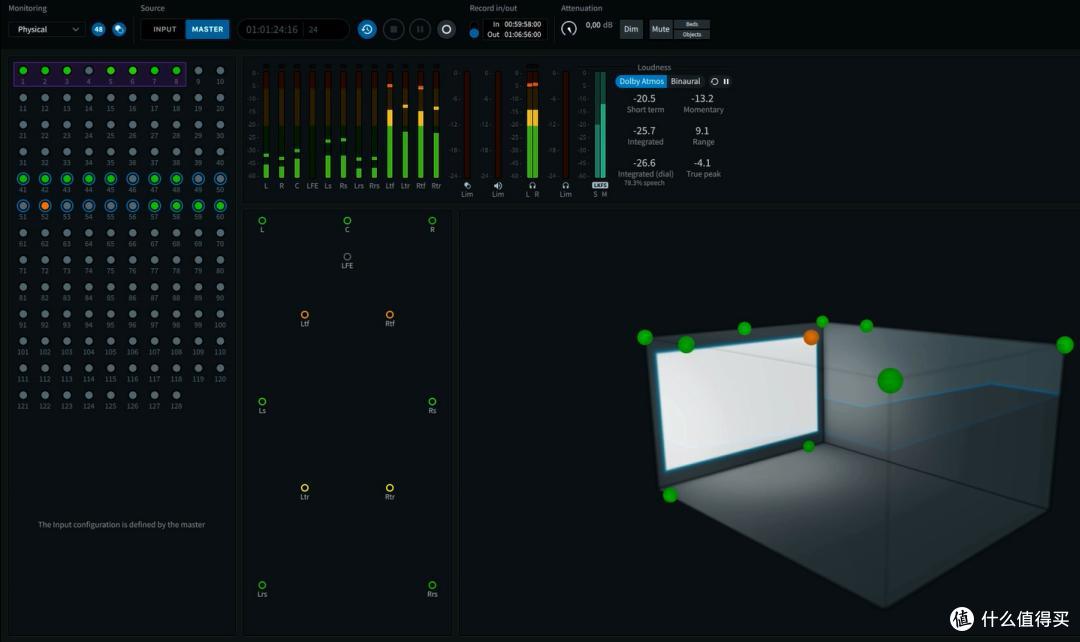Select input channel 1 indicator
The height and width of the screenshot is (642, 1080).
23,71
